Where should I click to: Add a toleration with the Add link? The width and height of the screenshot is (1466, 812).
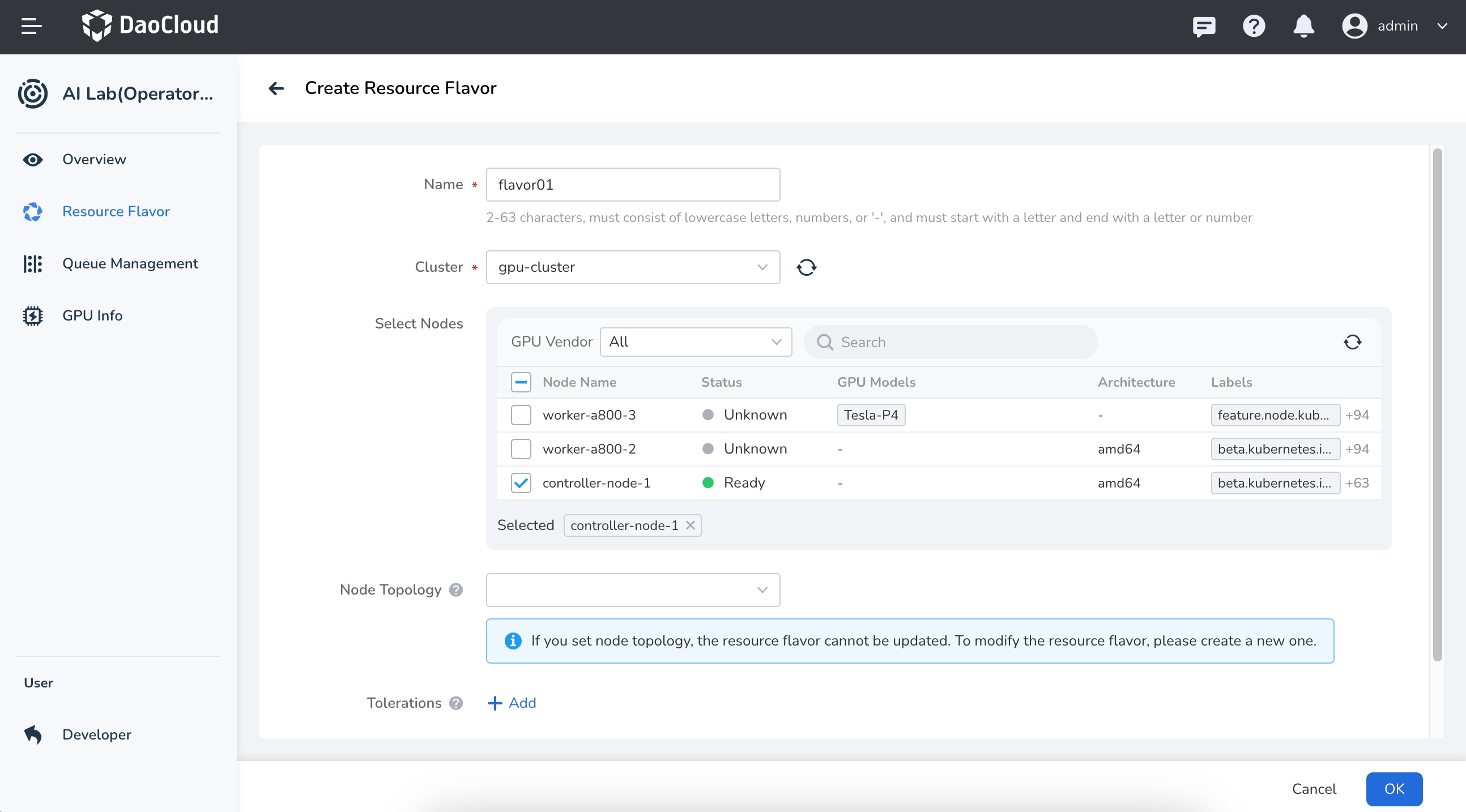coord(512,703)
